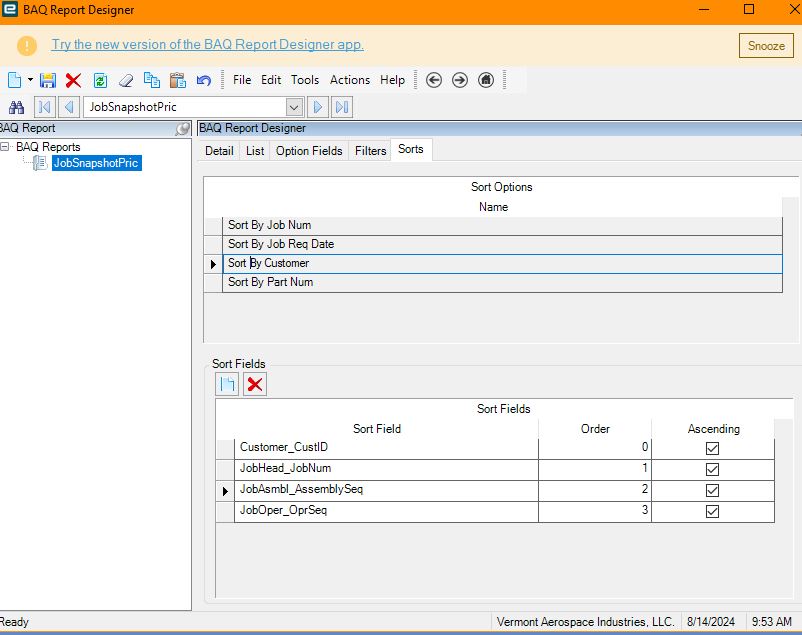Switch to the Option Fields tab
Screen dimensions: 802x635
click(309, 151)
